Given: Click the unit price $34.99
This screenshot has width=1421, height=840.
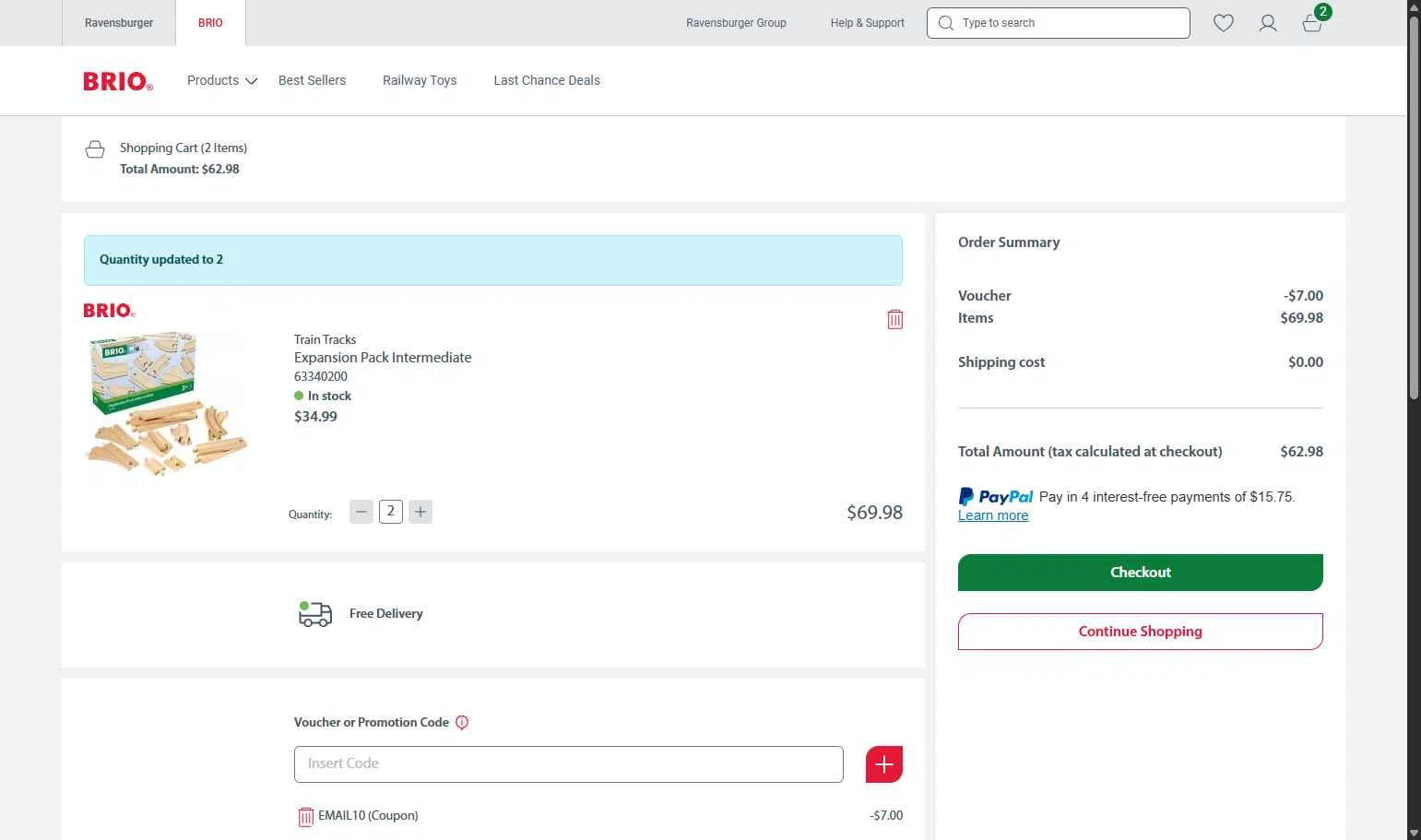Looking at the screenshot, I should [x=315, y=417].
